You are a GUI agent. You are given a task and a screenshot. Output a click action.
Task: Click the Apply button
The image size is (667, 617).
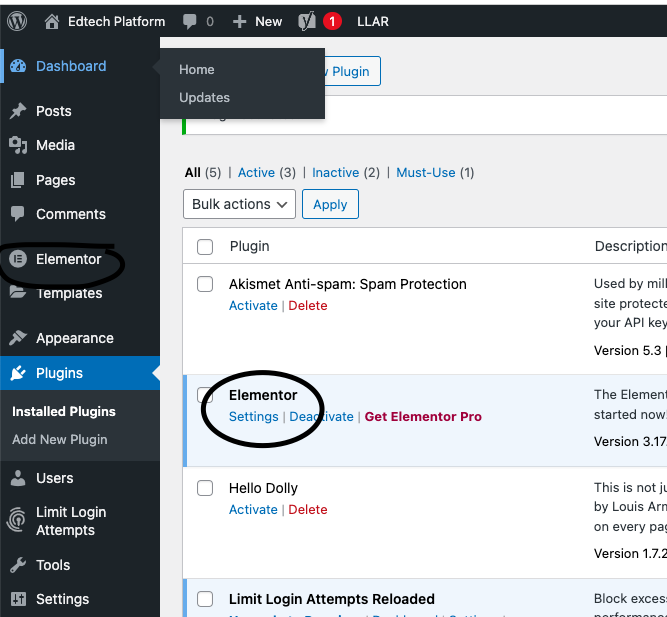[x=331, y=204]
